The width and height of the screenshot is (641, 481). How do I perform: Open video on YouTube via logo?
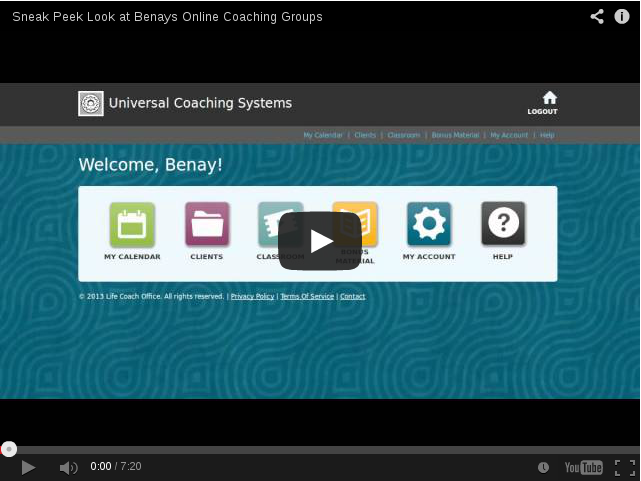coord(583,467)
